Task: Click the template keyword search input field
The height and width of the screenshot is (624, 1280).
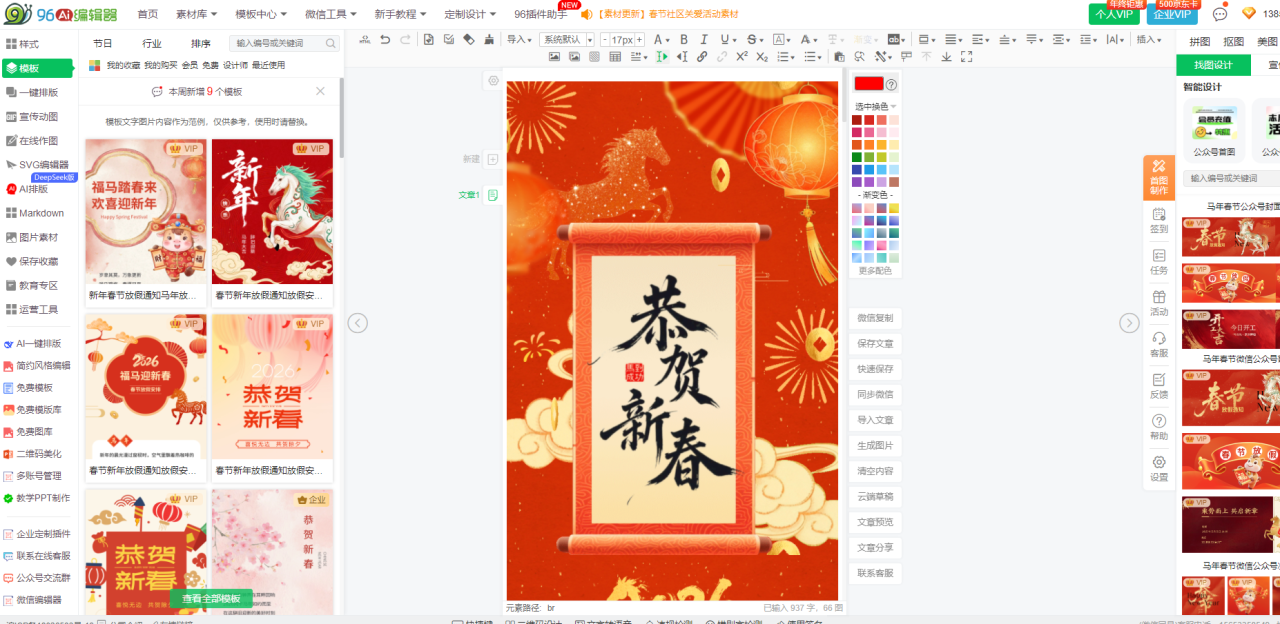Action: click(x=284, y=44)
